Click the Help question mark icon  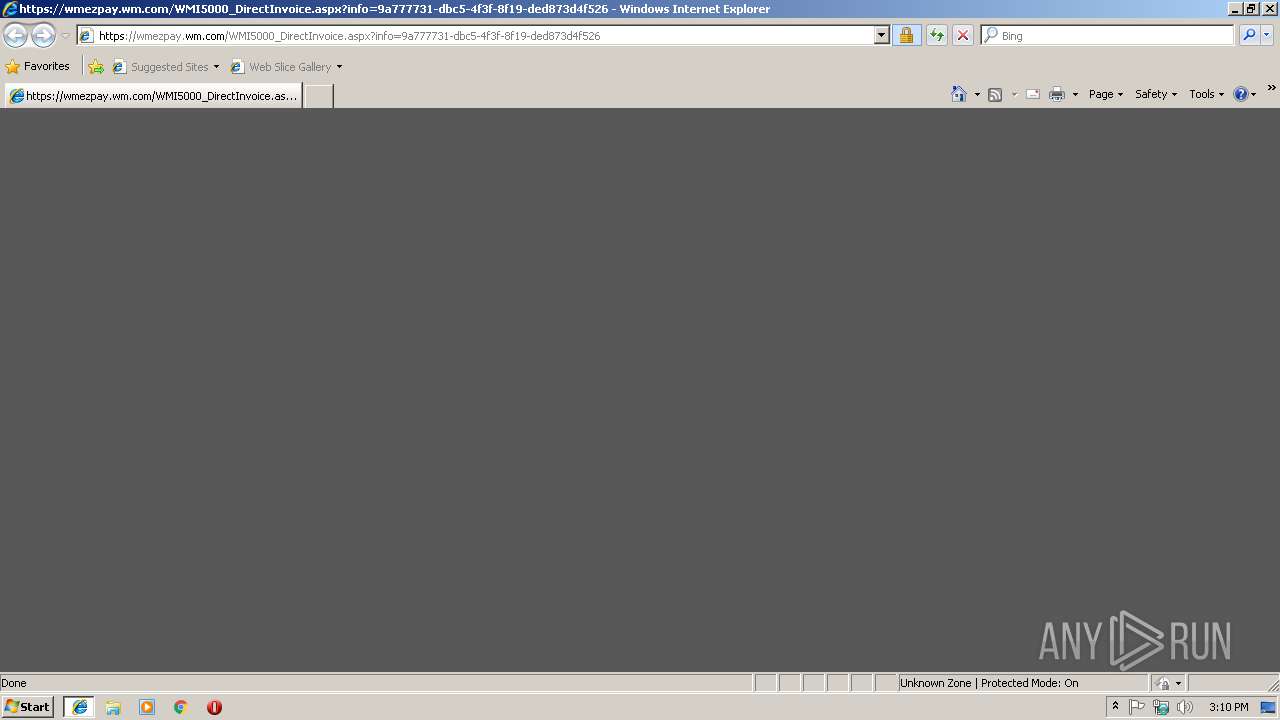click(x=1241, y=94)
